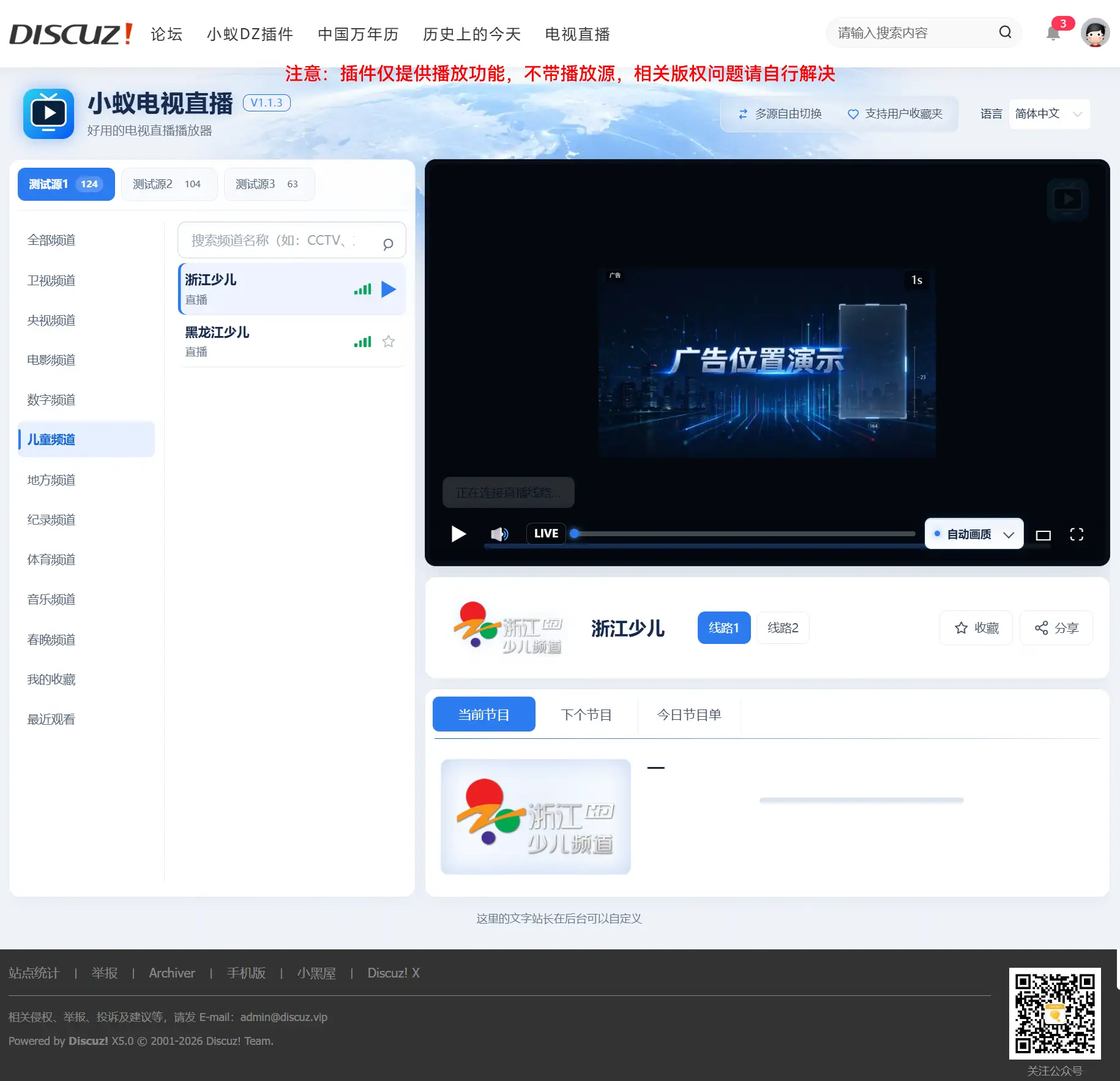Play the live video
Image resolution: width=1120 pixels, height=1081 pixels.
pos(458,534)
